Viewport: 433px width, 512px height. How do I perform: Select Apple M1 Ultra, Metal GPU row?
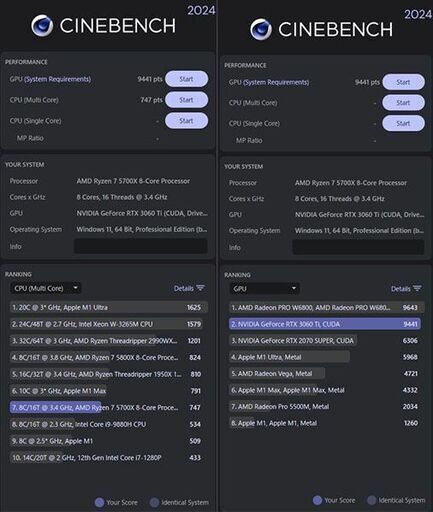(x=326, y=357)
